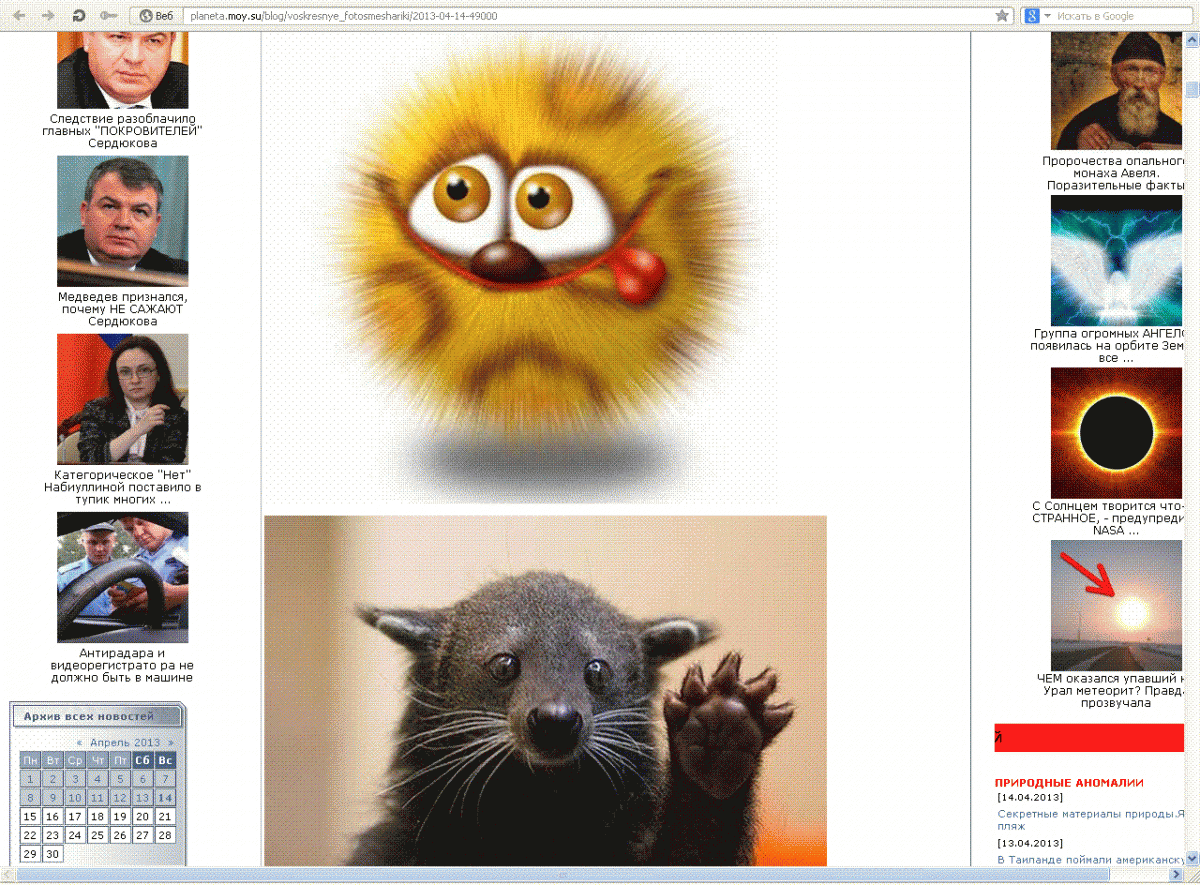The width and height of the screenshot is (1200, 885).
Task: Click the browser Forward arrow
Action: pos(47,16)
